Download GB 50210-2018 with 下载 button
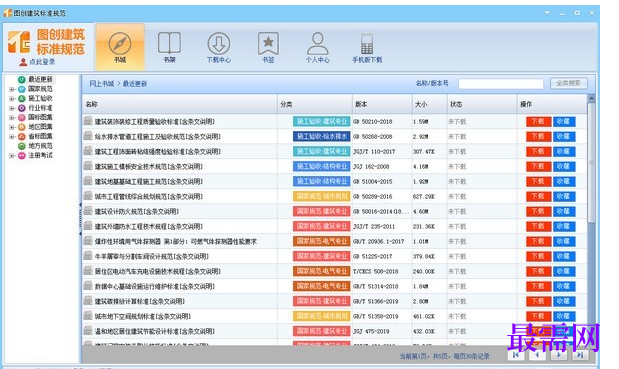Viewport: 619px width, 369px height. 538,122
